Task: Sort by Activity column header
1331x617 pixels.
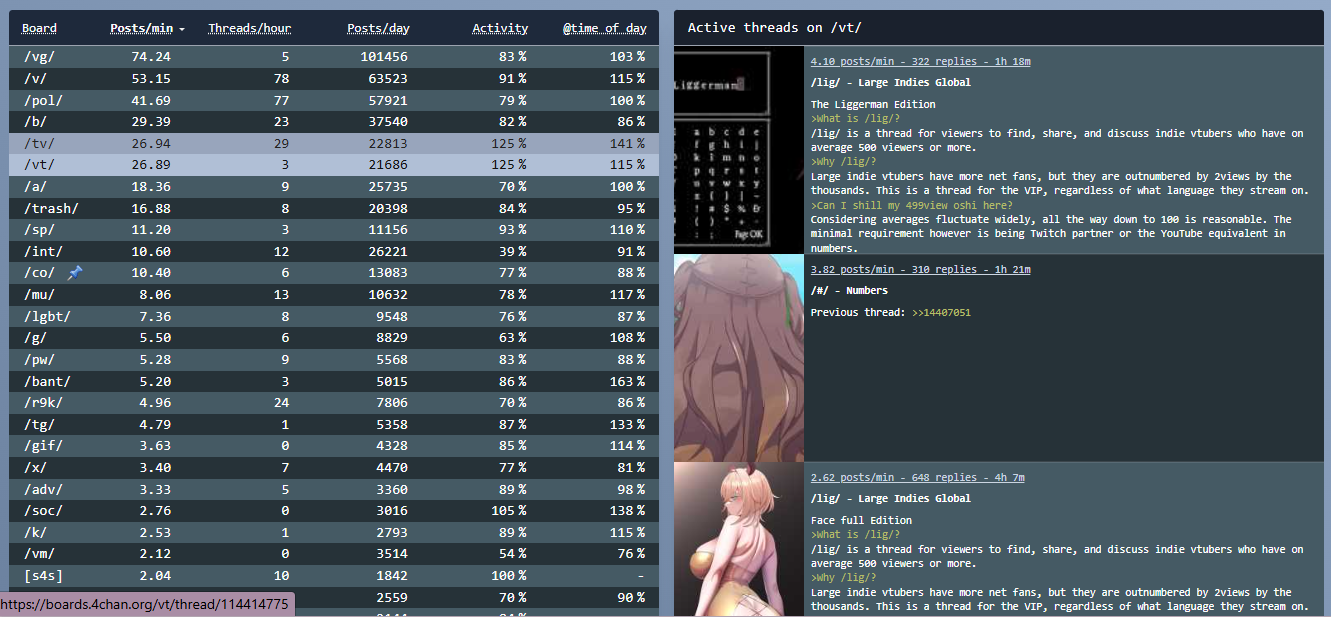Action: tap(500, 28)
